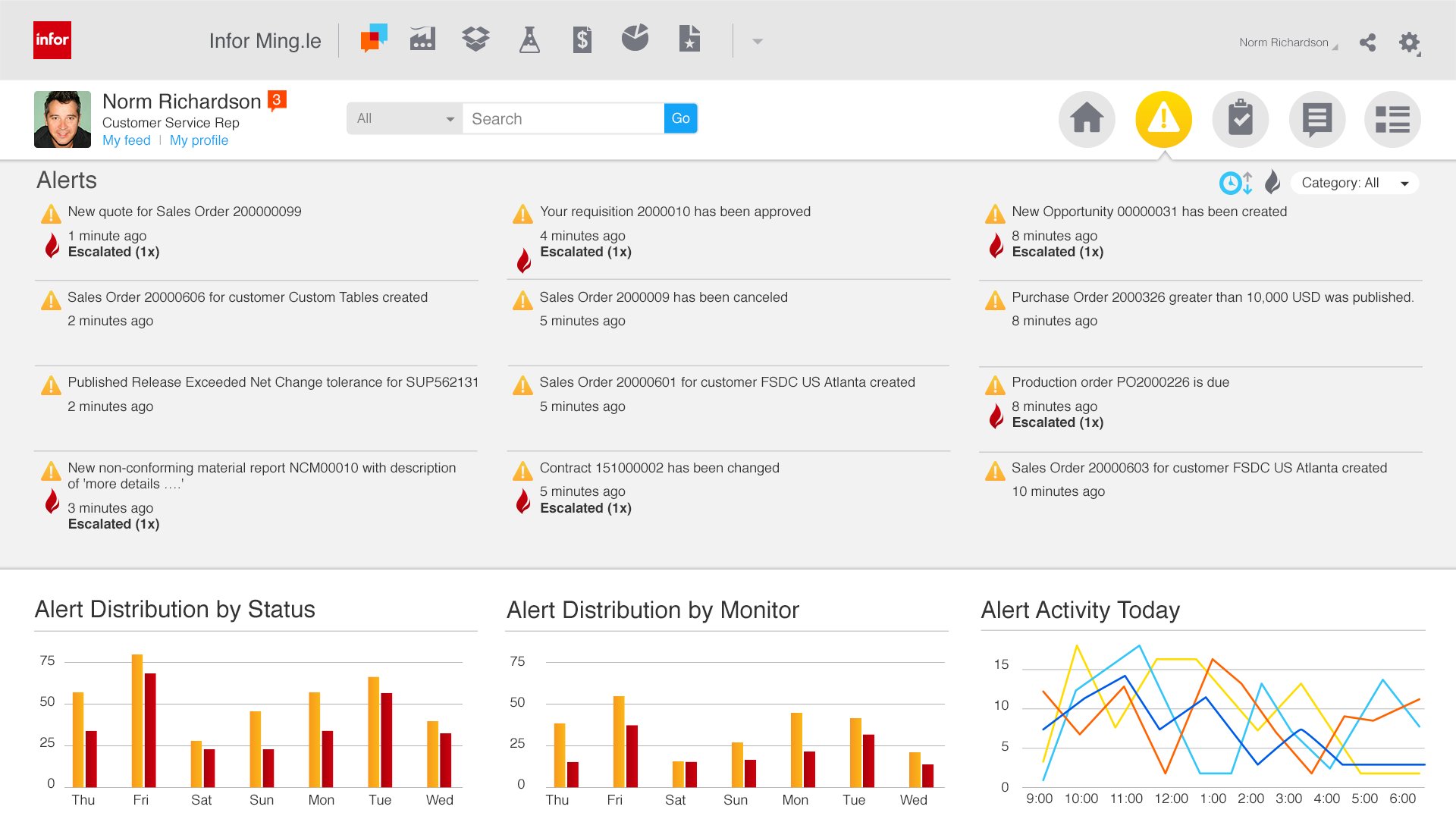Toggle escalated alerts flame filter
This screenshot has width=1456, height=819.
(1272, 182)
